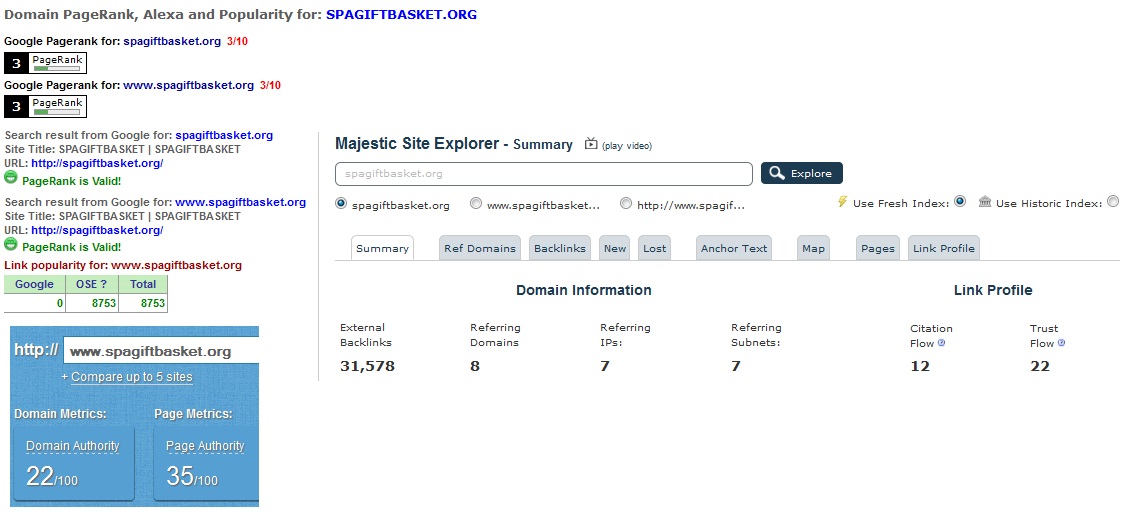This screenshot has height=520, width=1126.
Task: Click Referring IPs value 7
Action: tap(605, 366)
